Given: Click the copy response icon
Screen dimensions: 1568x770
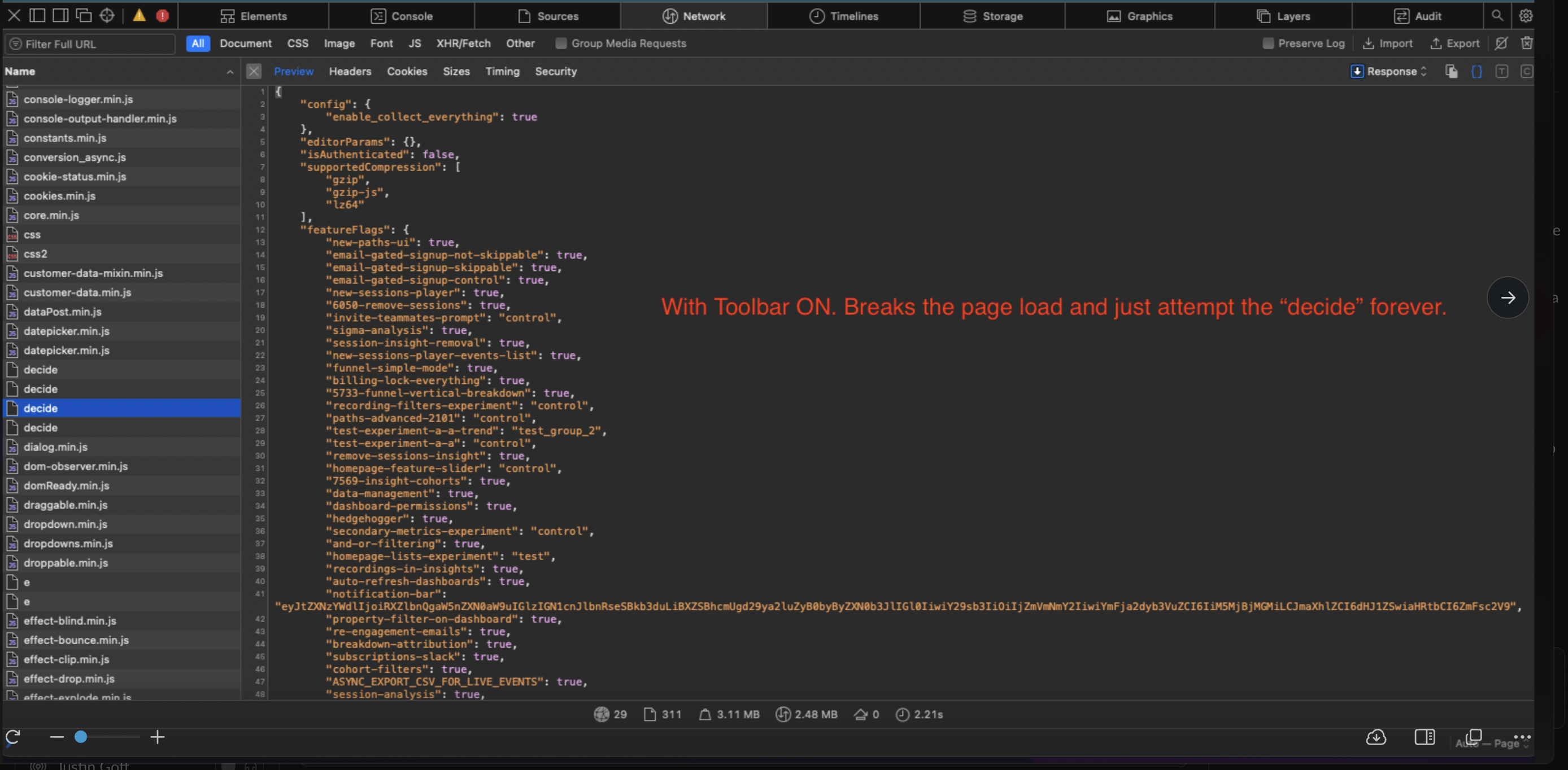Looking at the screenshot, I should click(x=1451, y=72).
